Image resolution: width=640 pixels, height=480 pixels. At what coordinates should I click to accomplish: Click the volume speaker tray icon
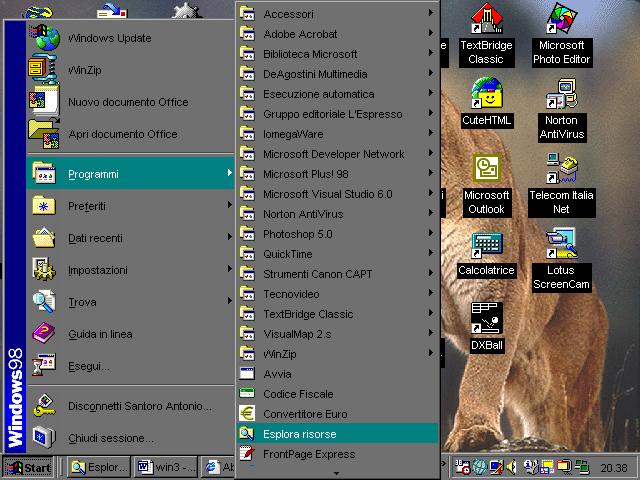[511, 466]
